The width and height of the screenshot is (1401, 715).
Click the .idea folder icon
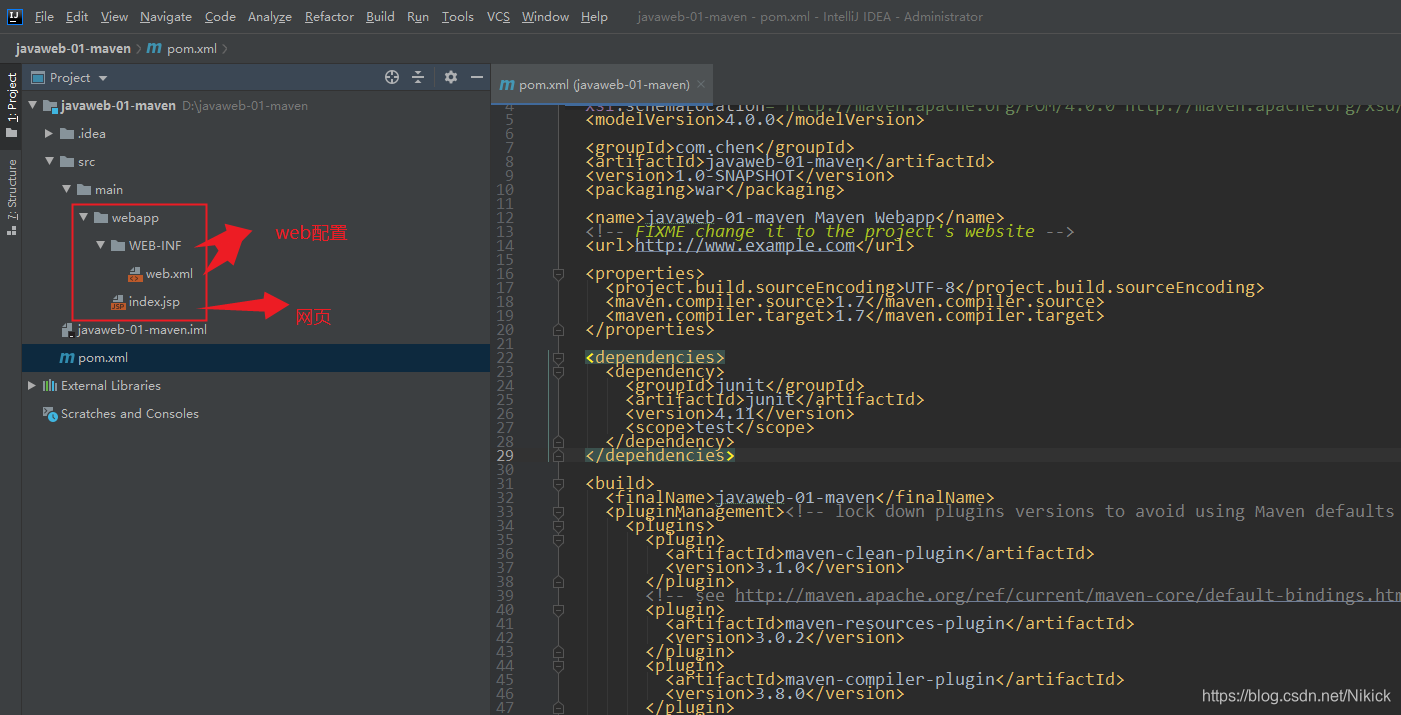67,133
